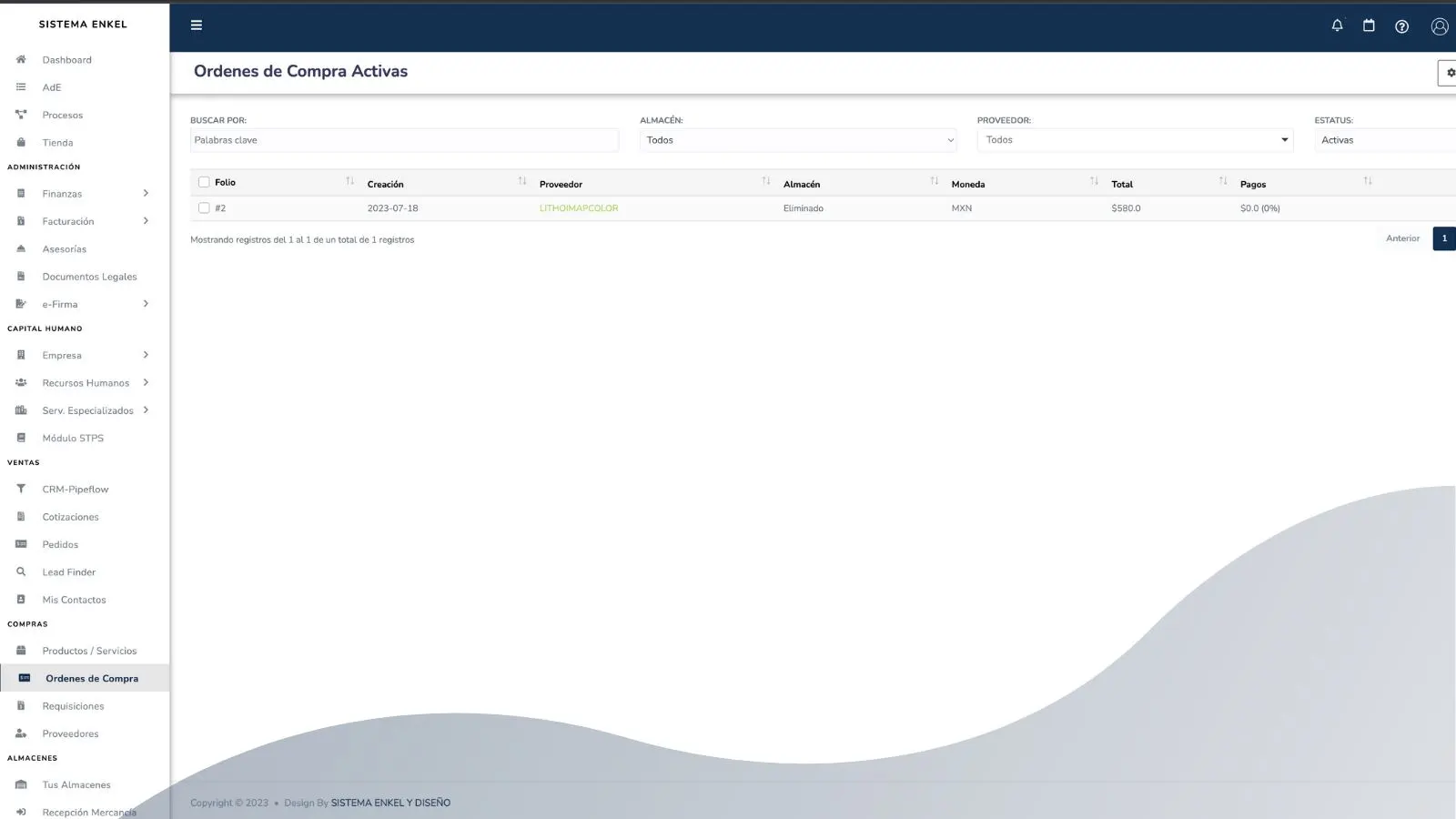Open the calendar icon in header
Viewport: 1456px width, 819px height.
(1369, 25)
